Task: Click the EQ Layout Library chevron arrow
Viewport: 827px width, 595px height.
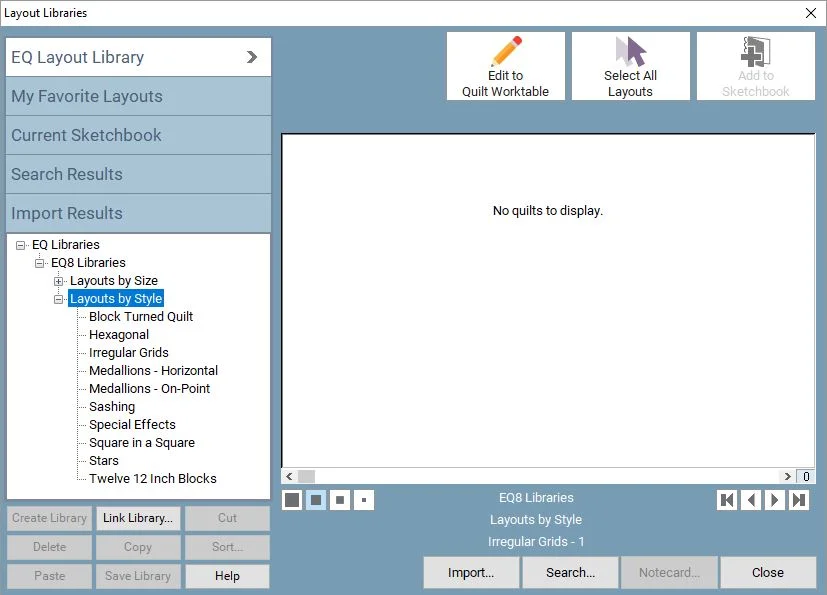Action: click(252, 57)
